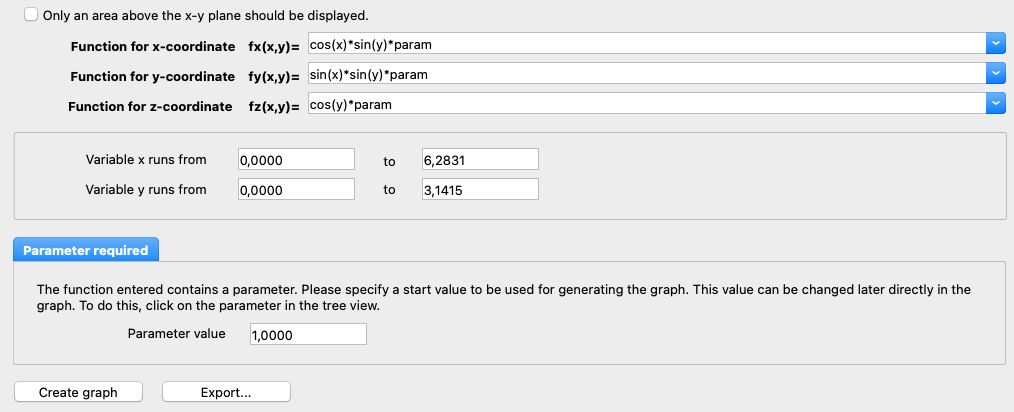Enable the 'Only an area above x-y plane' checkbox
Image resolution: width=1014 pixels, height=412 pixels.
pos(31,16)
